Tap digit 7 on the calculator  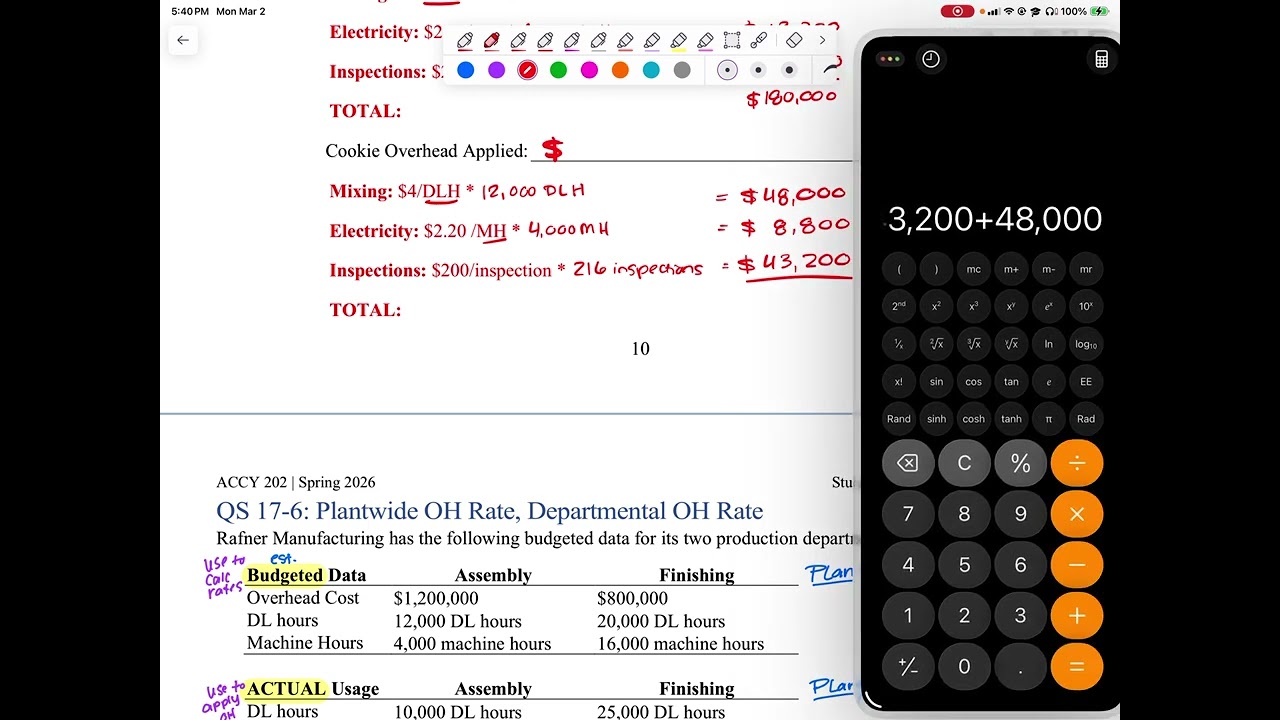(908, 514)
